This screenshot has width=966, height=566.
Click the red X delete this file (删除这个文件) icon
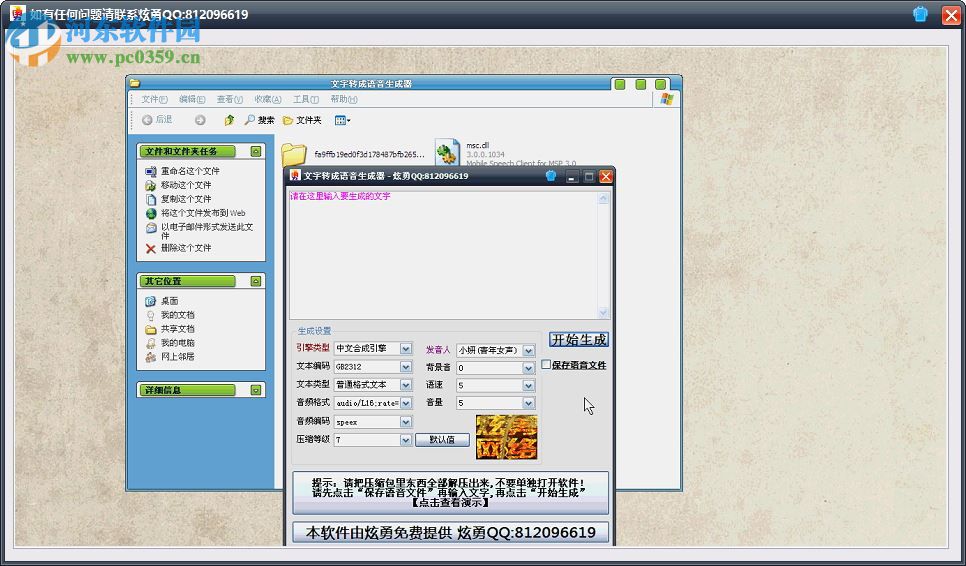[x=151, y=248]
